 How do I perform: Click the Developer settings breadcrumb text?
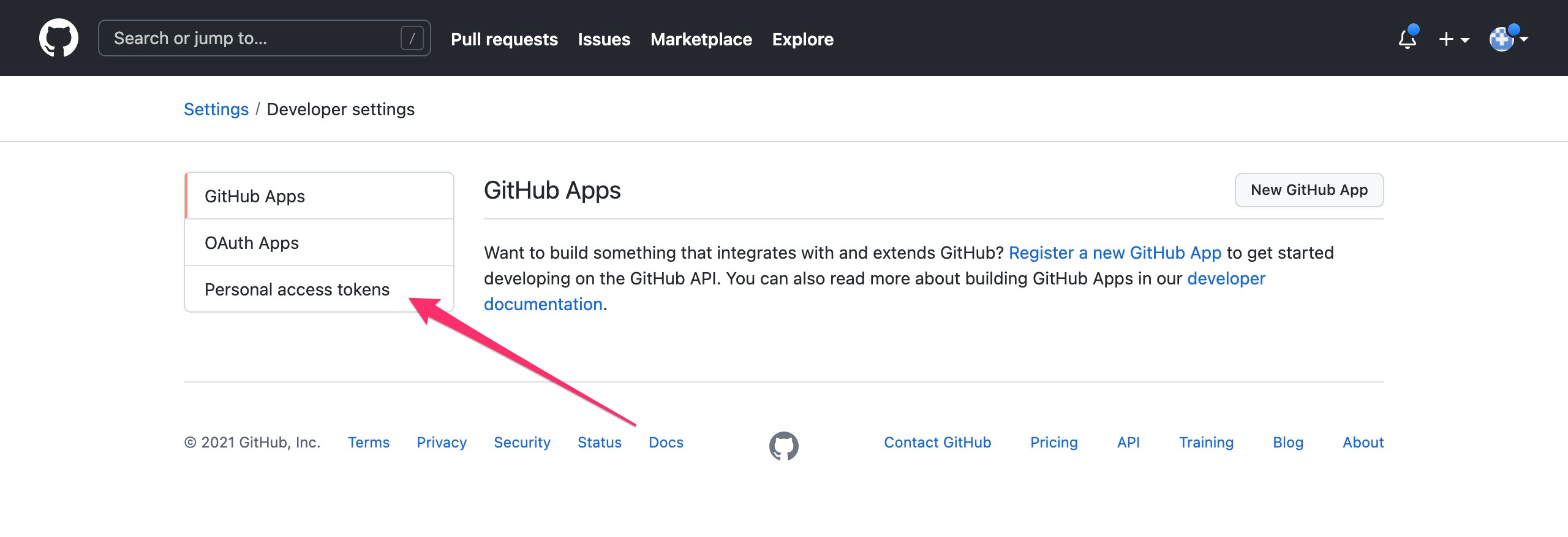341,109
